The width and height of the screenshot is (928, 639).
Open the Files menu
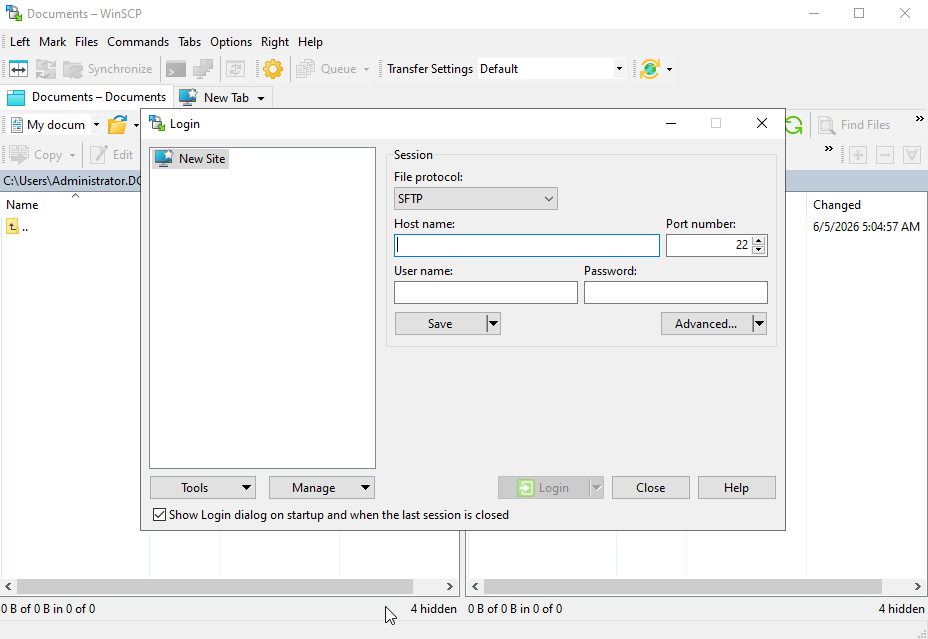[x=86, y=42]
